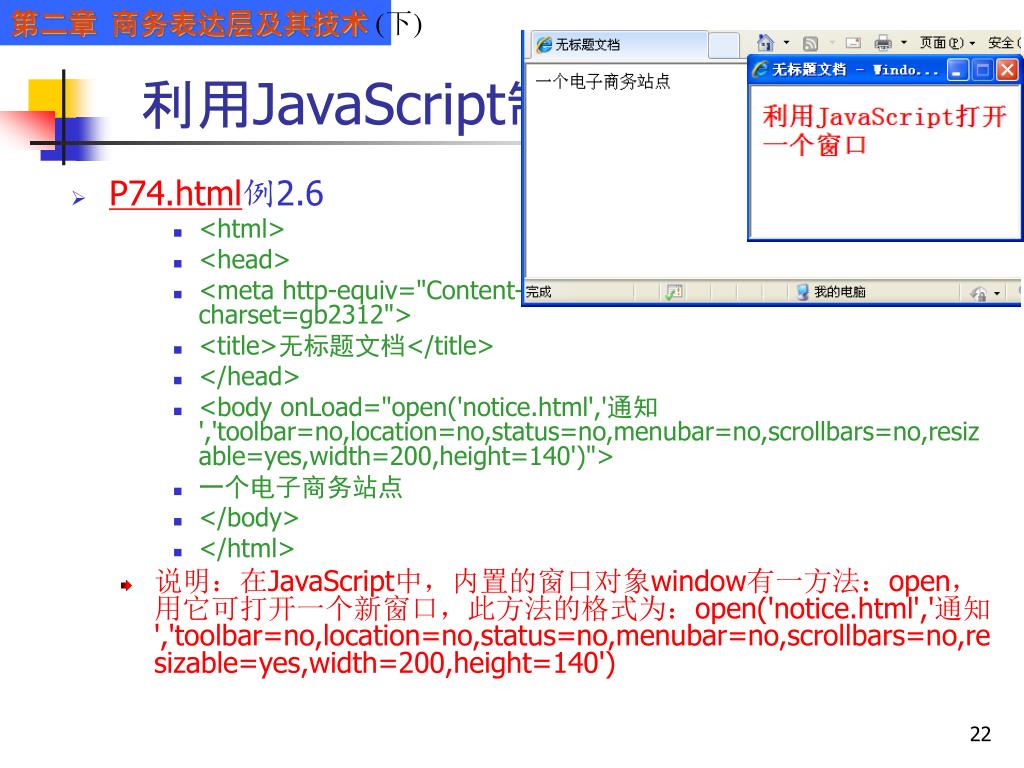
Task: Open a new blank tab beside 无标题文档
Action: tap(724, 45)
